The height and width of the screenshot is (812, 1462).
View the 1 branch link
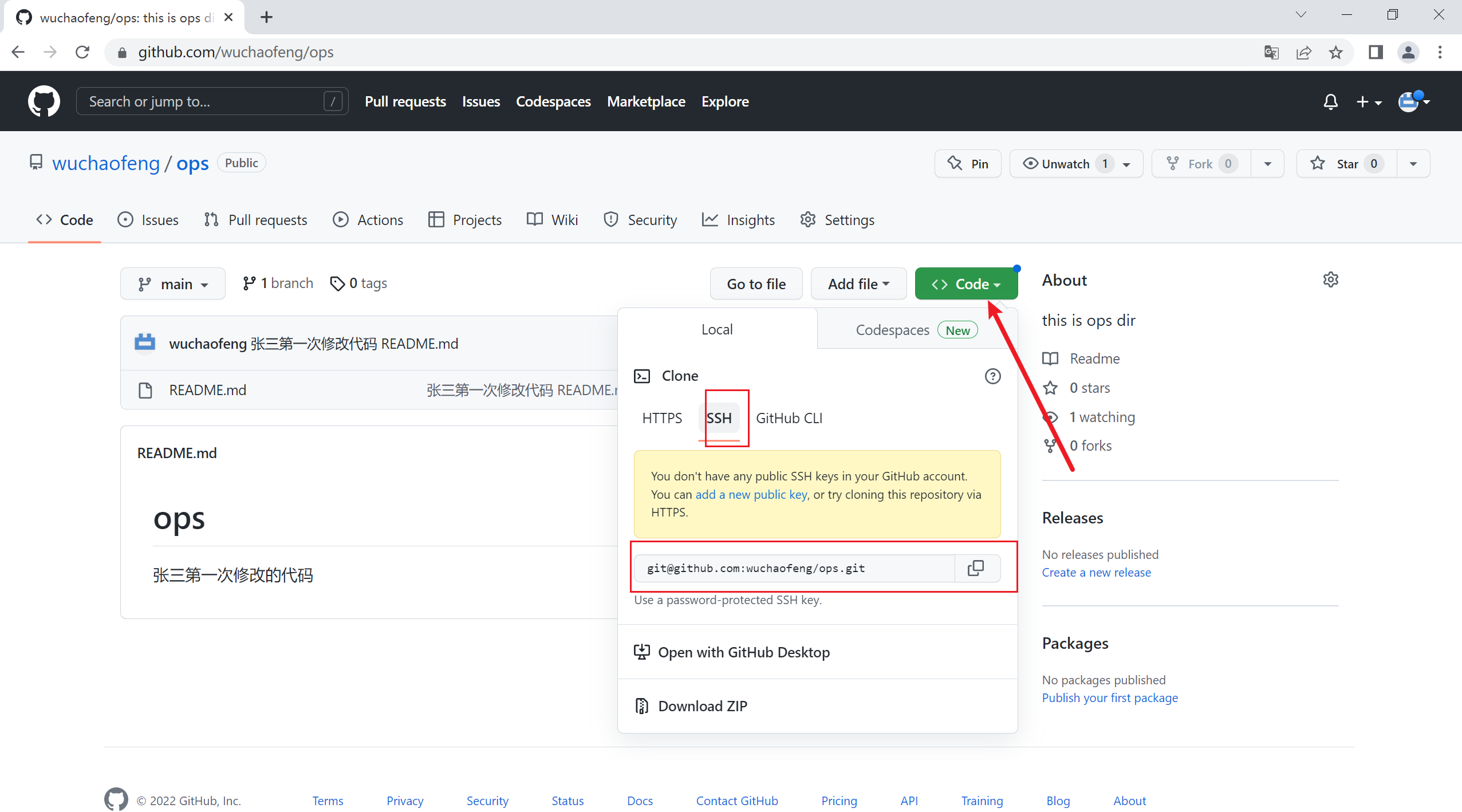(278, 283)
